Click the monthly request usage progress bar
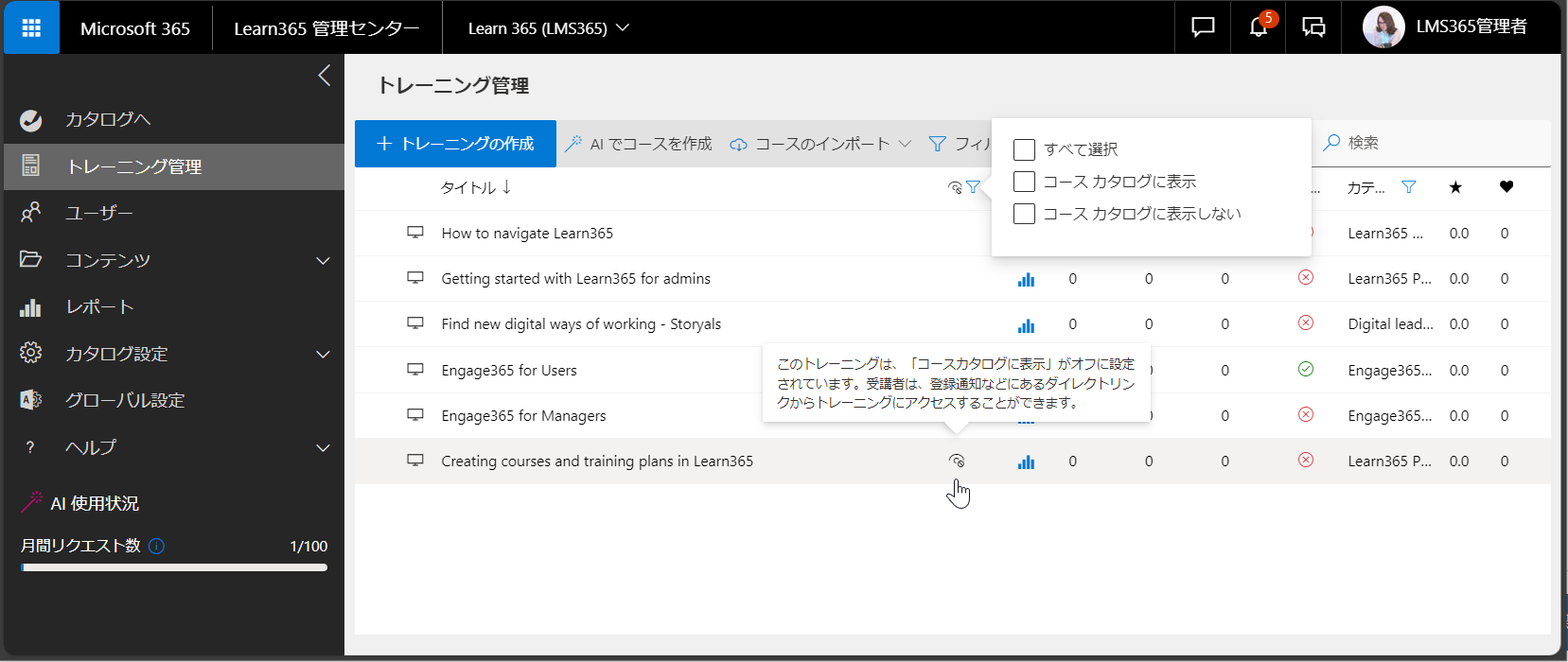 [x=174, y=567]
